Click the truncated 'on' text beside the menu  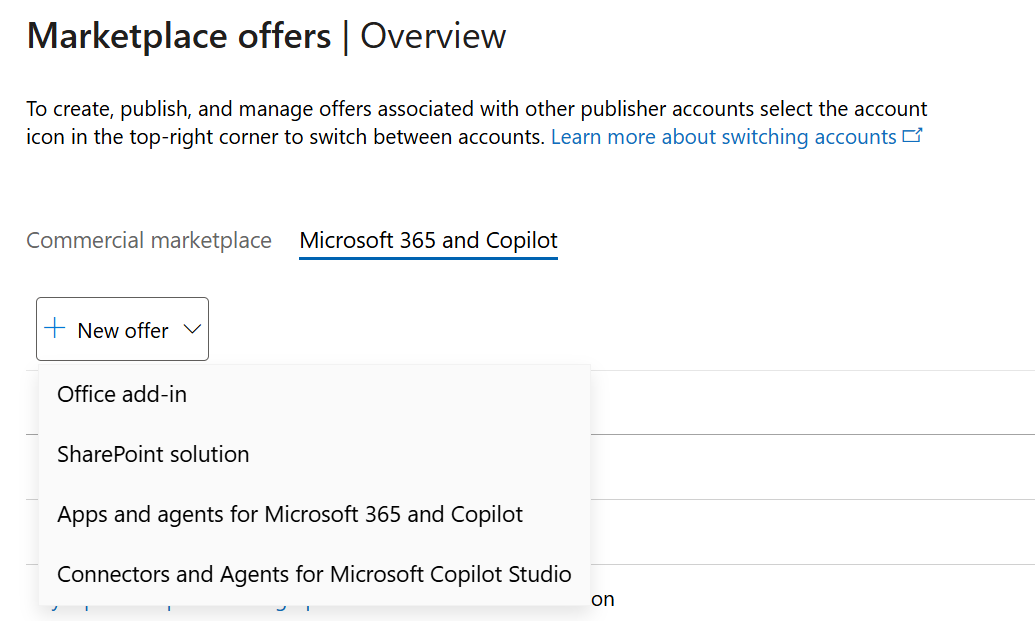click(603, 599)
